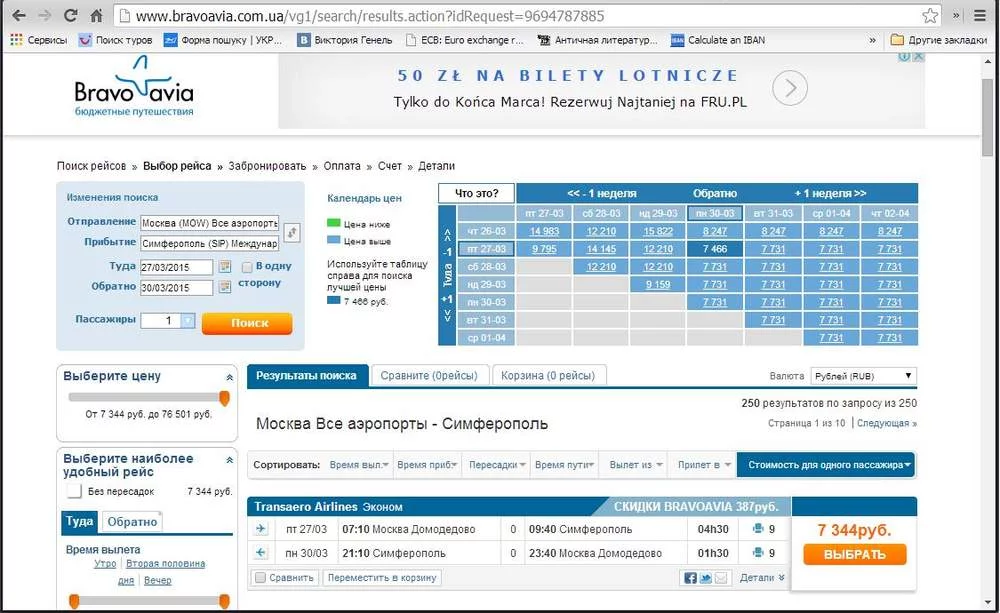1000x613 pixels.
Task: Show more bookmarks with the » chevron
Action: (872, 40)
